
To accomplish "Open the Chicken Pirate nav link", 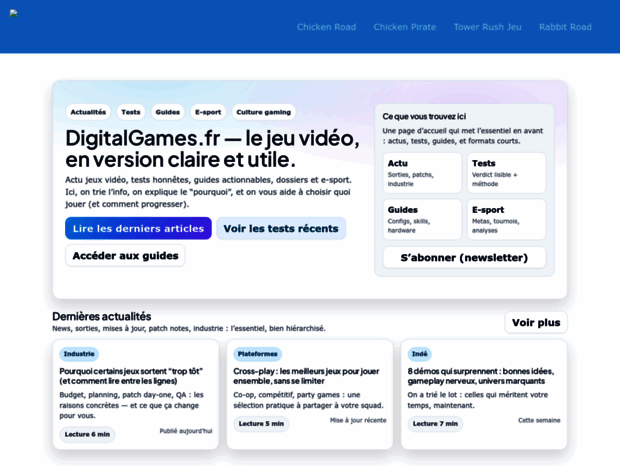I will click(x=405, y=27).
